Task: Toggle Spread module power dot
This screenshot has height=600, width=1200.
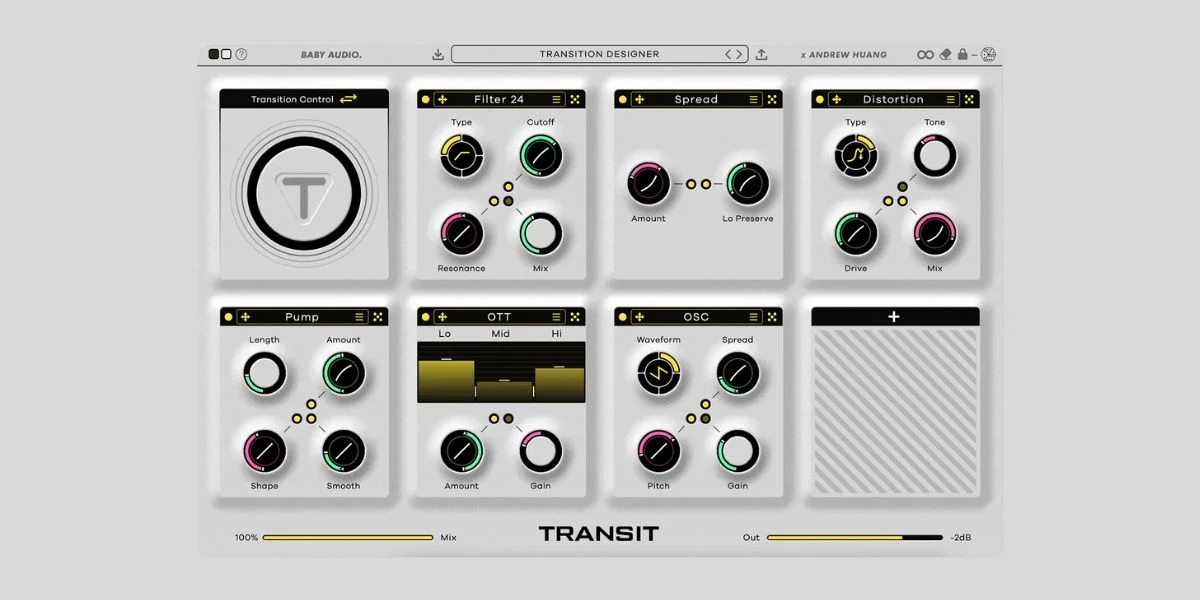Action: [622, 99]
